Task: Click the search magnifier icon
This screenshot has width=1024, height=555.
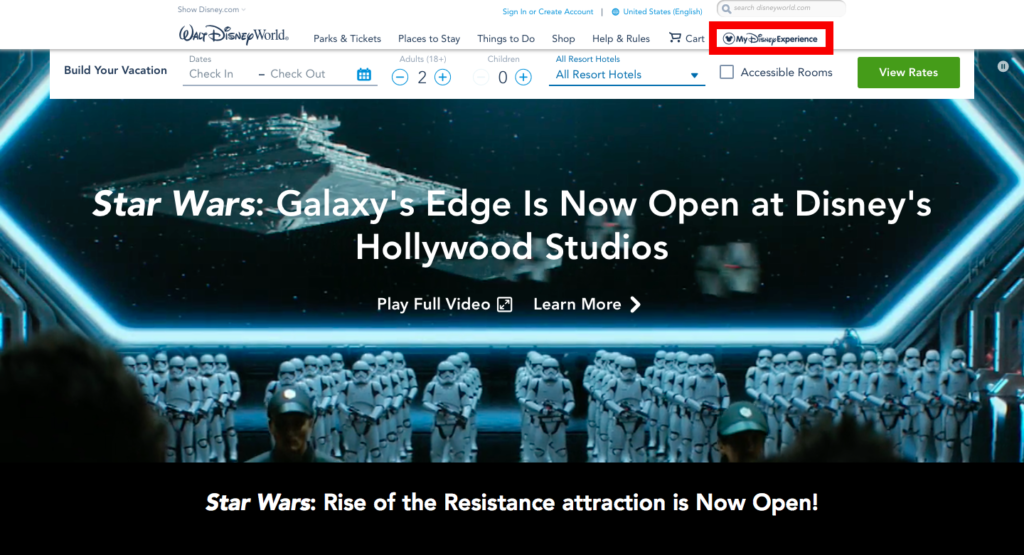Action: tap(727, 8)
